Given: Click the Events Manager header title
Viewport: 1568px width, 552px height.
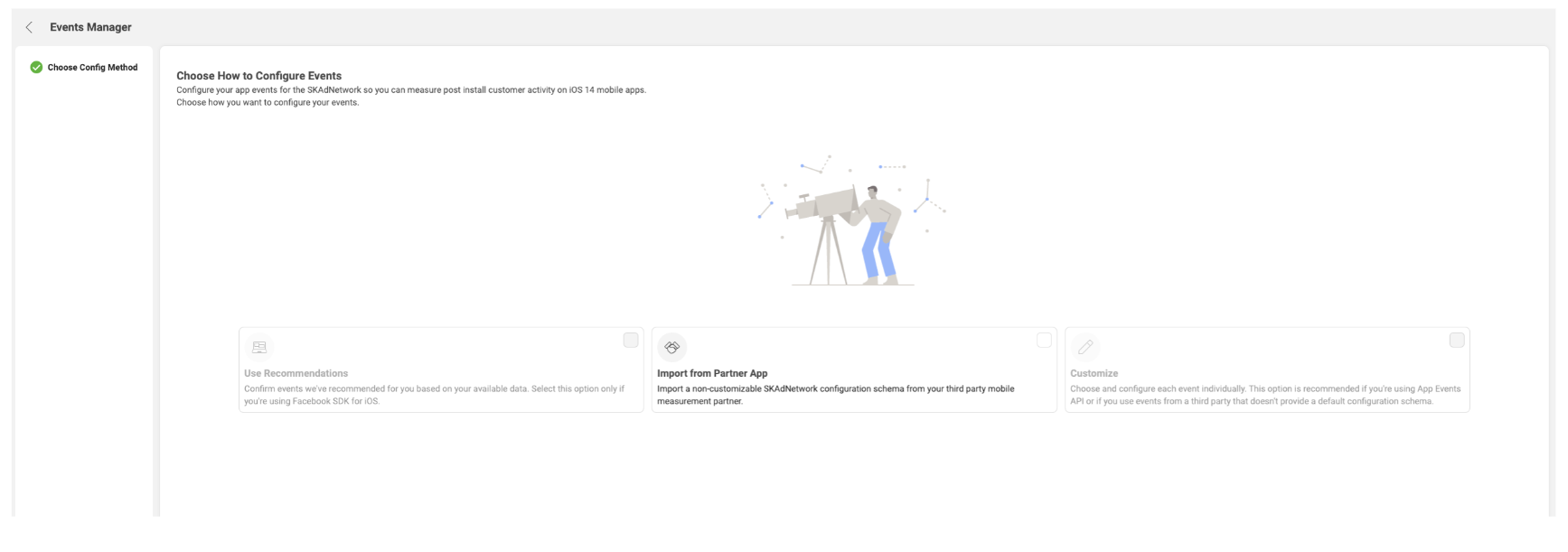Looking at the screenshot, I should pyautogui.click(x=90, y=27).
